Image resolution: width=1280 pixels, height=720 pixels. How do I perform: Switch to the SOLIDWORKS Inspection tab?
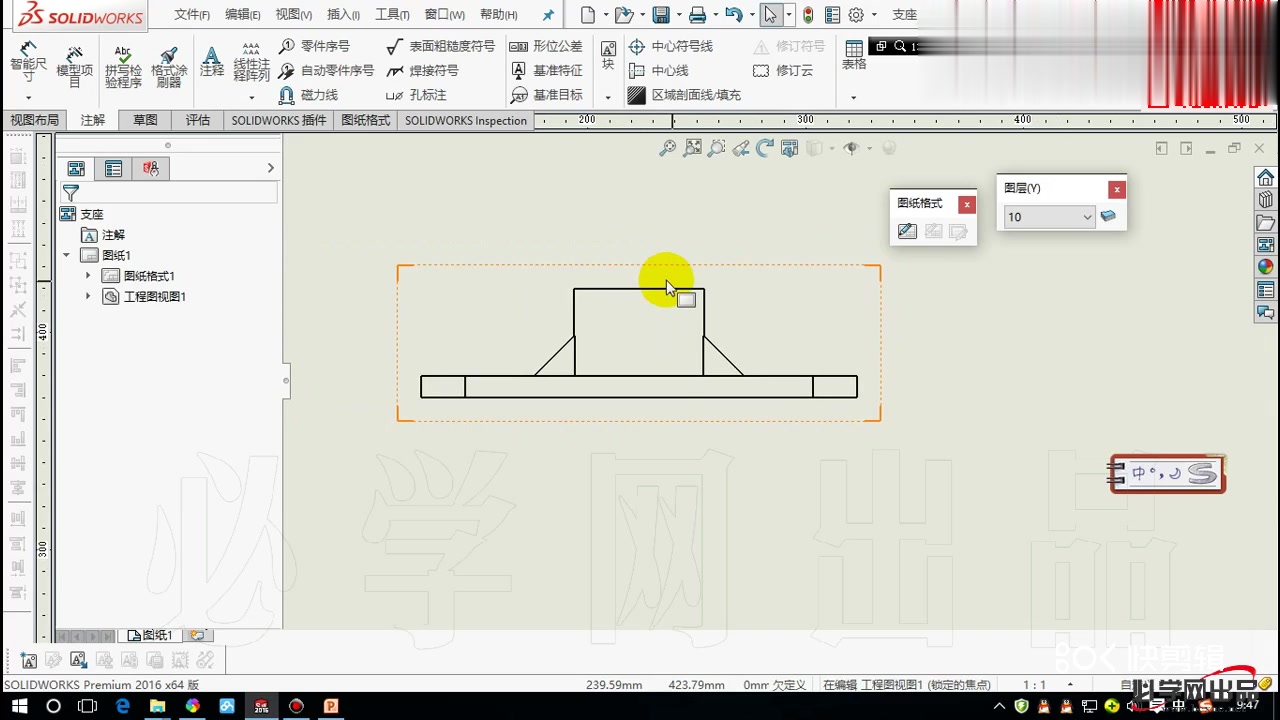click(466, 120)
